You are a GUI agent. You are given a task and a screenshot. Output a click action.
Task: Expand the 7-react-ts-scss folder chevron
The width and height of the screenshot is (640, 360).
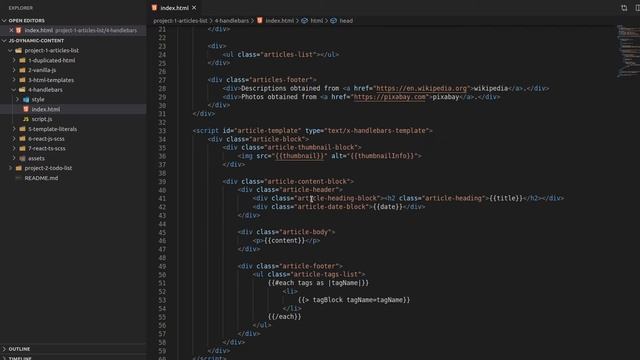pos(14,149)
